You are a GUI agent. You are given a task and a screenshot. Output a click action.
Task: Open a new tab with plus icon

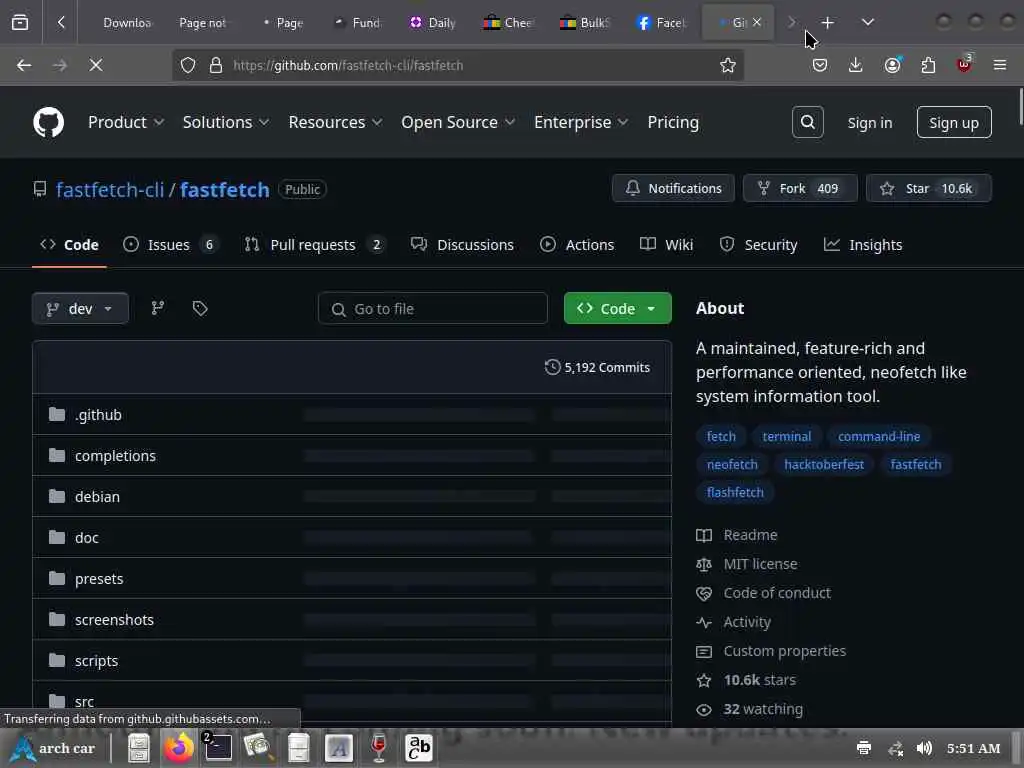click(x=827, y=23)
